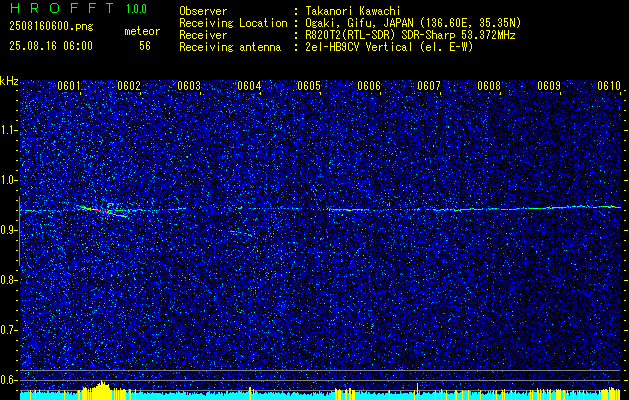Viewport: 629px width, 400px height.
Task: Click the date stamp 25.08.16 06:00
Action: (51, 46)
